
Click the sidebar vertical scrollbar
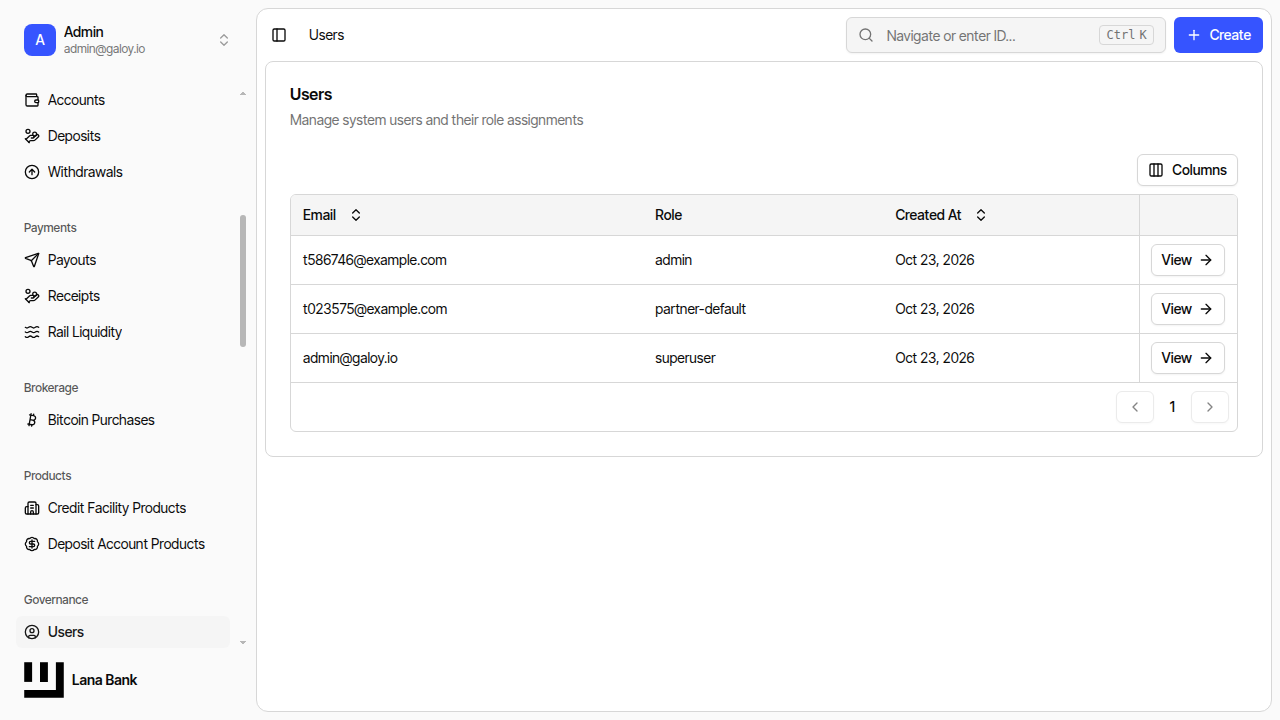pyautogui.click(x=243, y=281)
